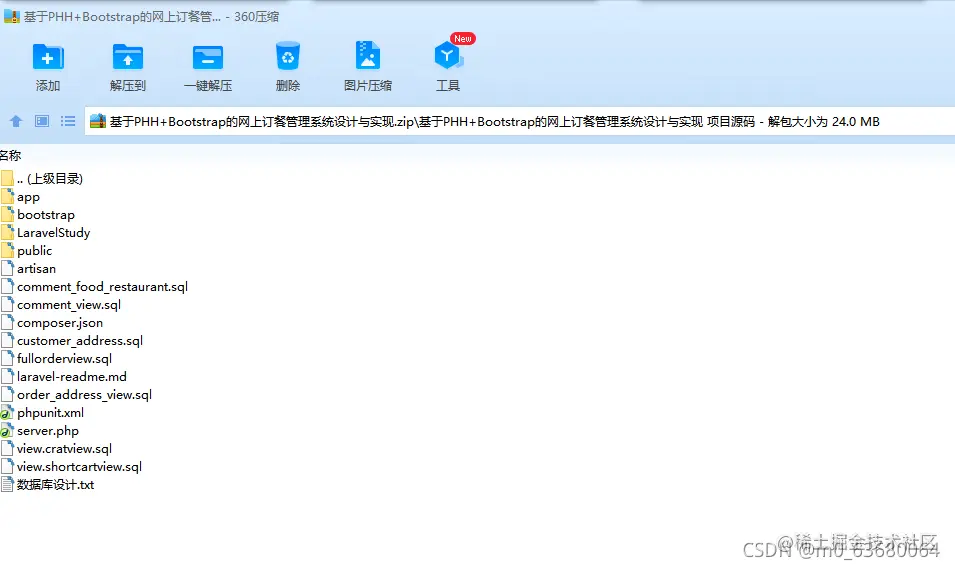This screenshot has height=570, width=955.
Task: Select the app folder
Action: (x=20, y=197)
